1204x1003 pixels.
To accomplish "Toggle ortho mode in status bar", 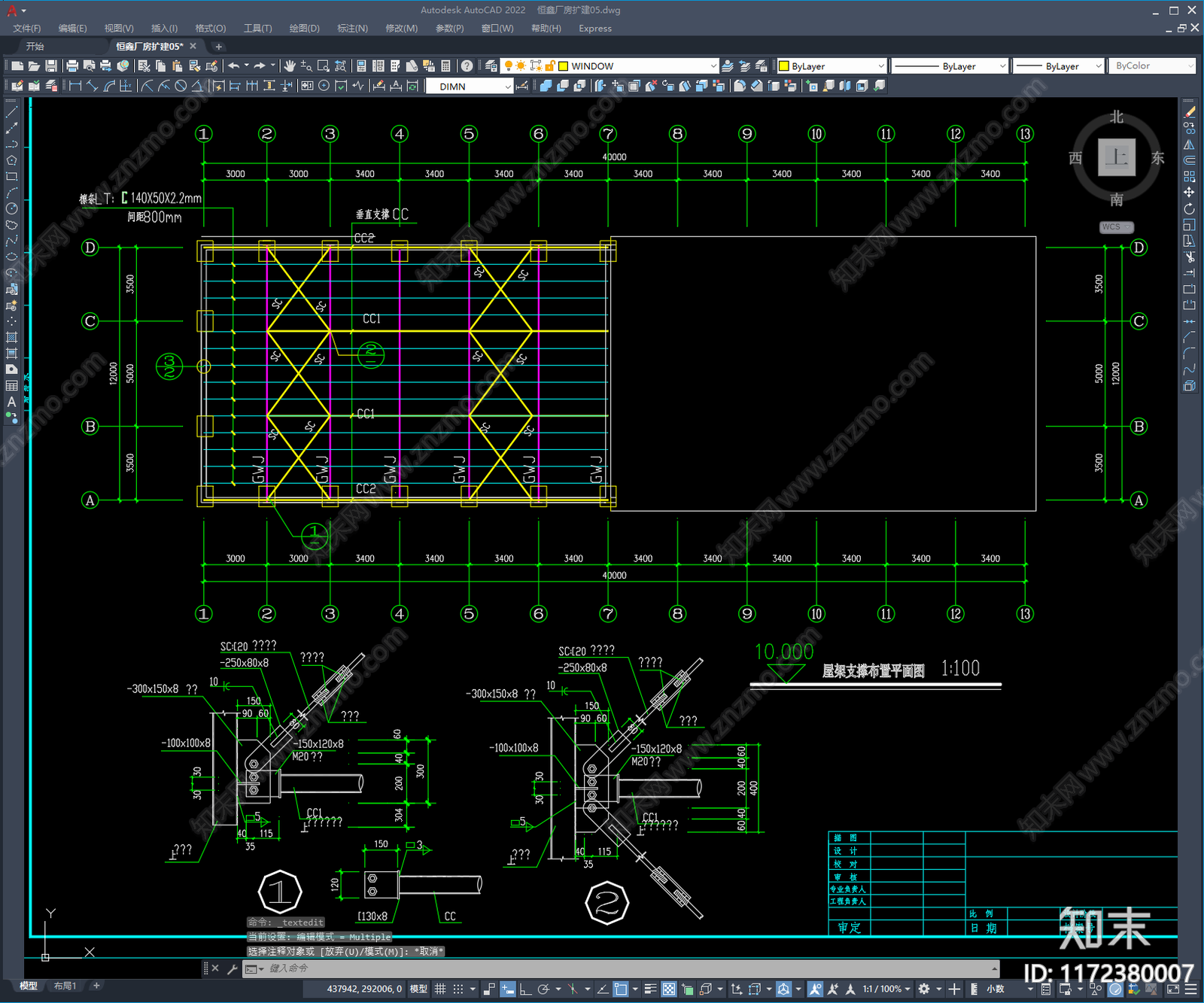I will pos(525,989).
